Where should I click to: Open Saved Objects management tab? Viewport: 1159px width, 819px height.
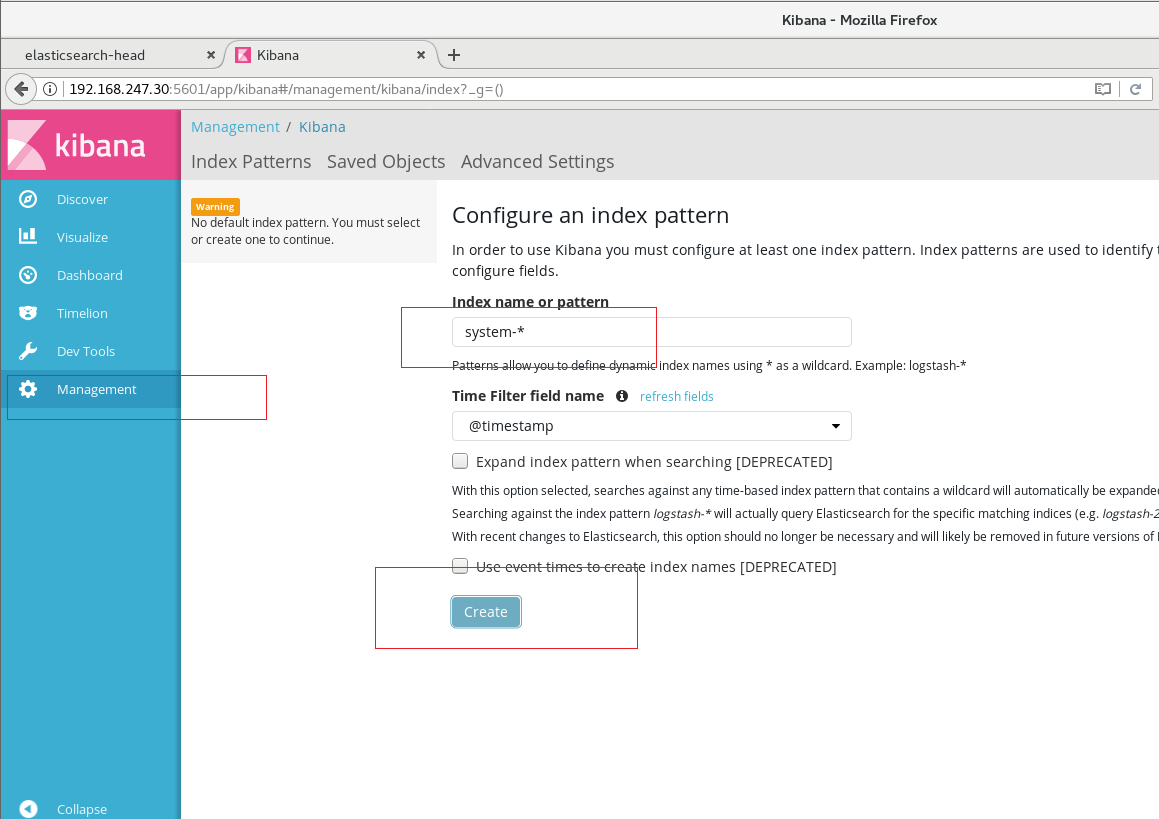[386, 161]
